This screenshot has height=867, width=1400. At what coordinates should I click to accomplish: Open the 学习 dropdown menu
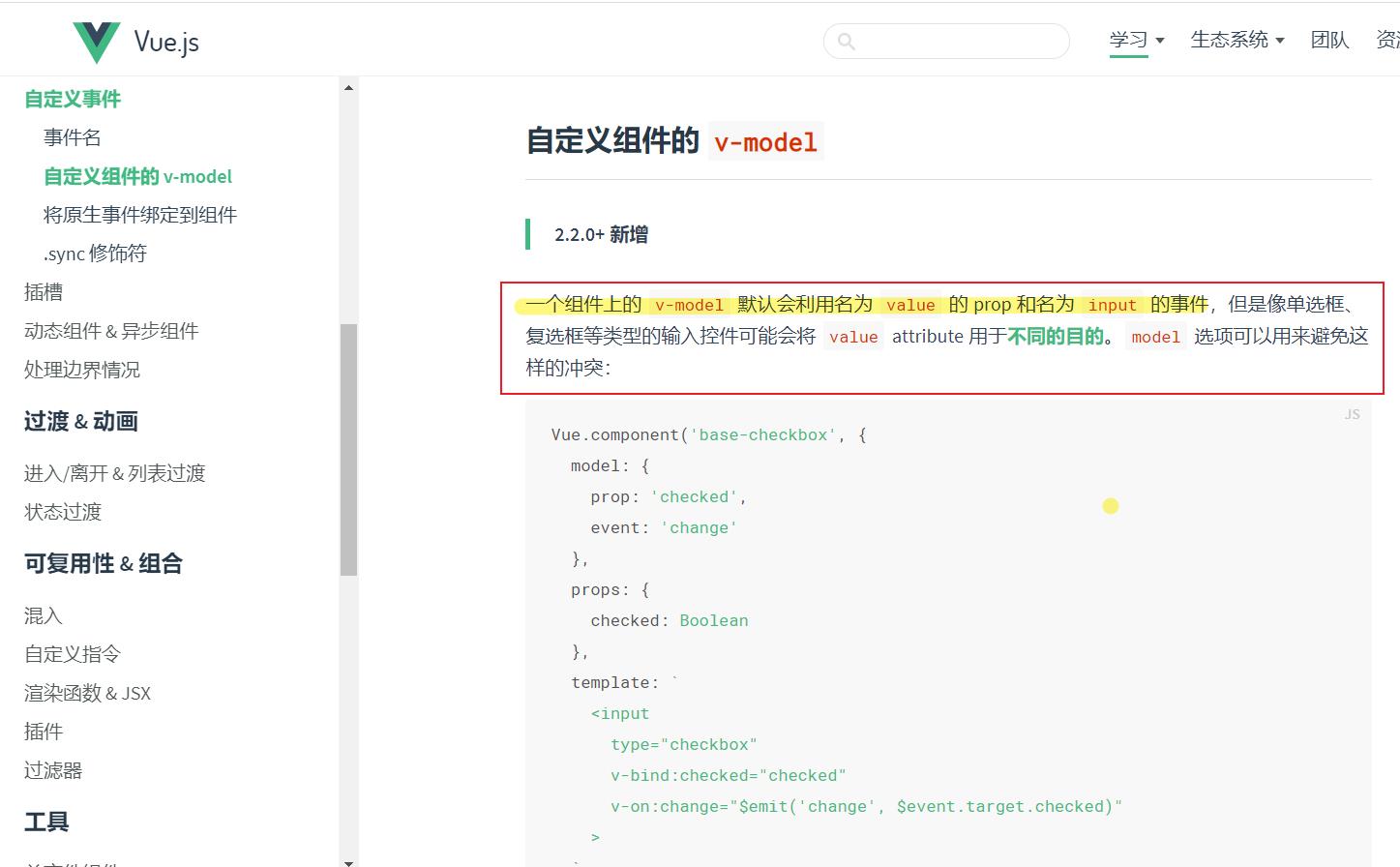[1137, 40]
